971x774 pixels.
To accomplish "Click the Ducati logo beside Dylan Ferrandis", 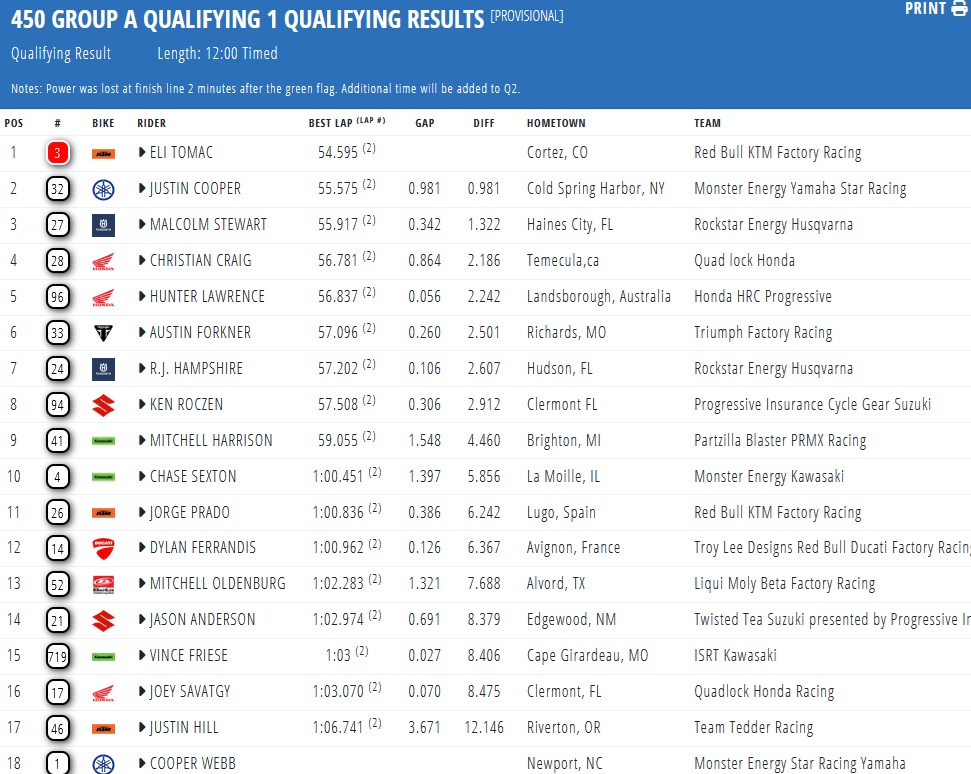I will (103, 548).
